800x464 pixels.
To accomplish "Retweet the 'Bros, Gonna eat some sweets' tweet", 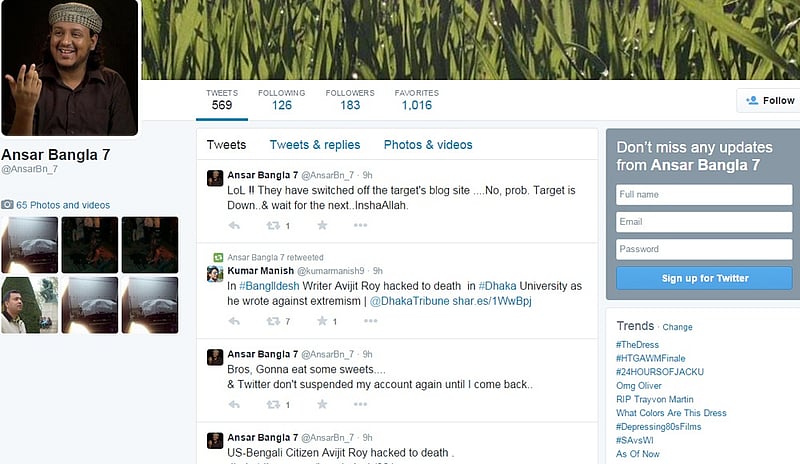I will [x=273, y=404].
